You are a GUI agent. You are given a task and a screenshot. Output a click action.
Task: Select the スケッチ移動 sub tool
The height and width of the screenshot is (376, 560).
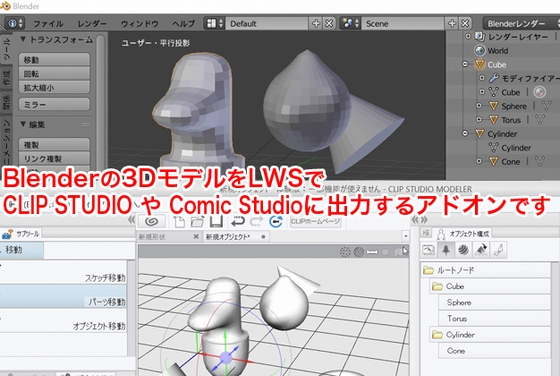63,272
